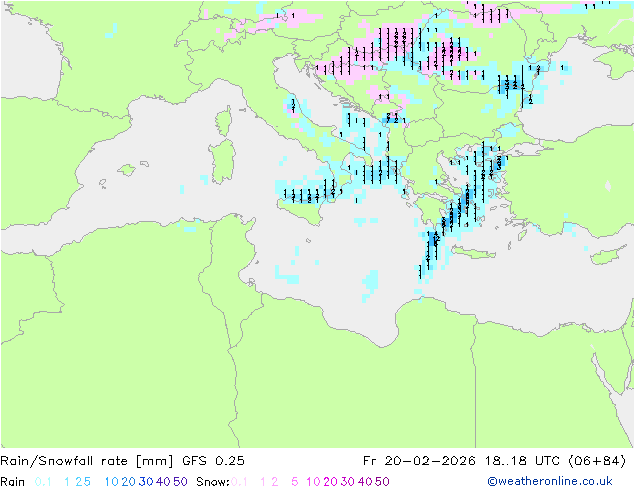Image resolution: width=634 pixels, height=490 pixels.
Task: Select the rain legend value 0.1
Action: (x=43, y=482)
